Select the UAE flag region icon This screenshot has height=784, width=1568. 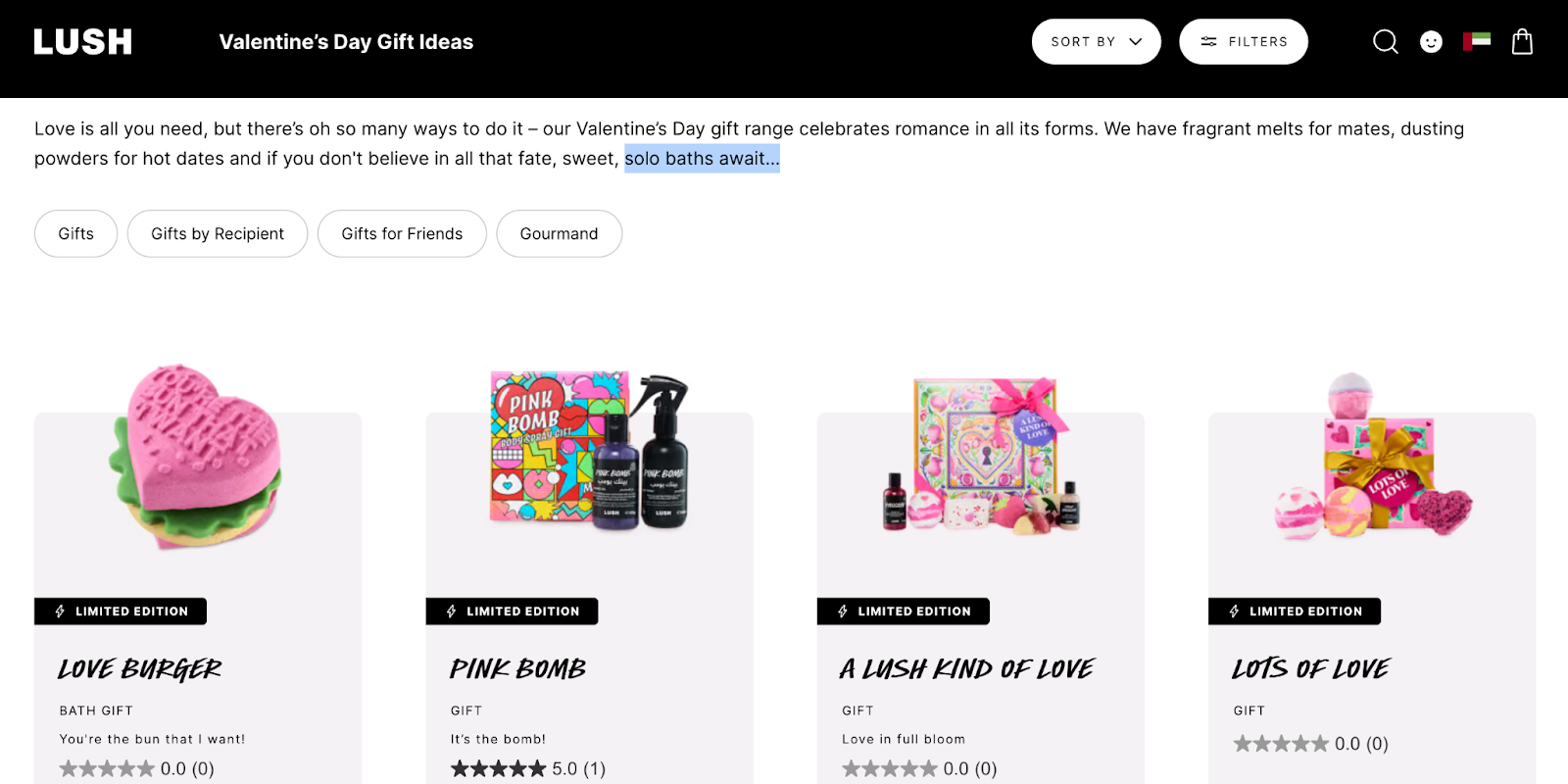click(x=1477, y=41)
